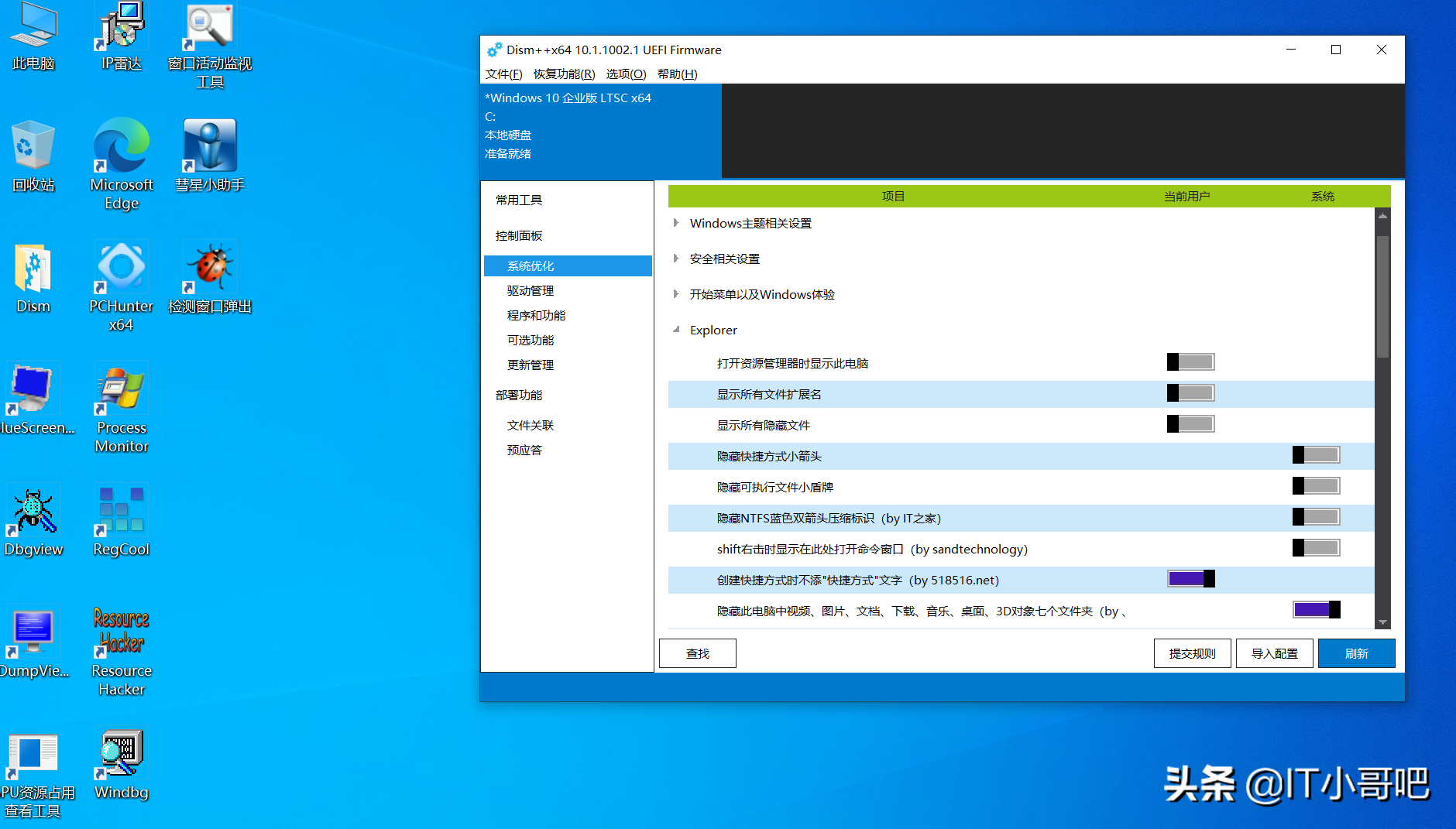The height and width of the screenshot is (829, 1456).
Task: Click the 提交规则 button
Action: (1193, 653)
